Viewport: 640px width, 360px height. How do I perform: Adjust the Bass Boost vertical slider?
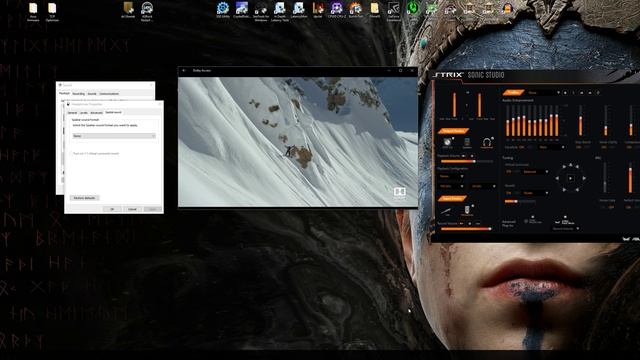580,120
